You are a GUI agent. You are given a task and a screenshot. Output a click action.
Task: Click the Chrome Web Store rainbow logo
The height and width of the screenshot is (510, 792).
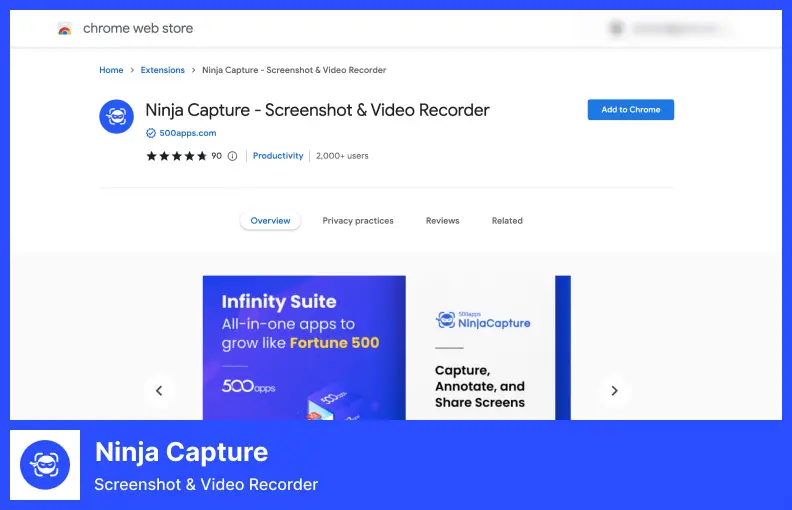coord(65,29)
